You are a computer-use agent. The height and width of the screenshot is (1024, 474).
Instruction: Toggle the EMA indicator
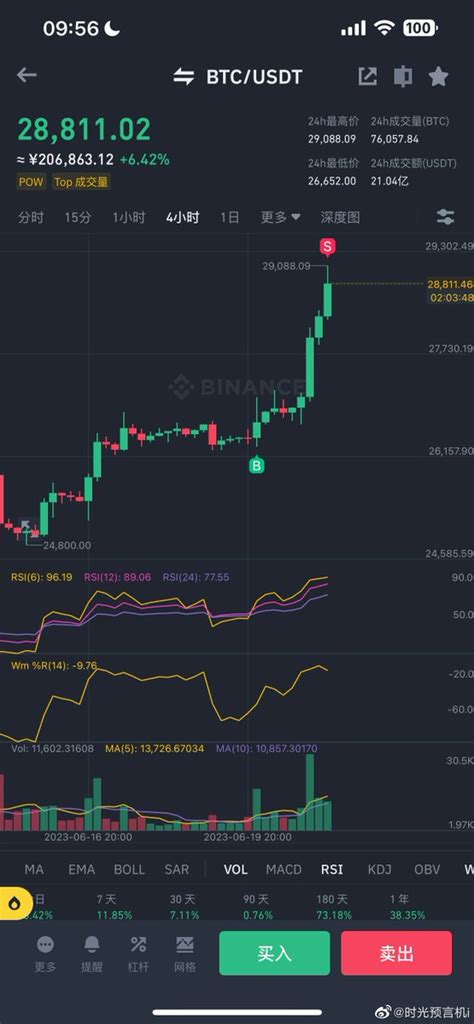coord(82,869)
